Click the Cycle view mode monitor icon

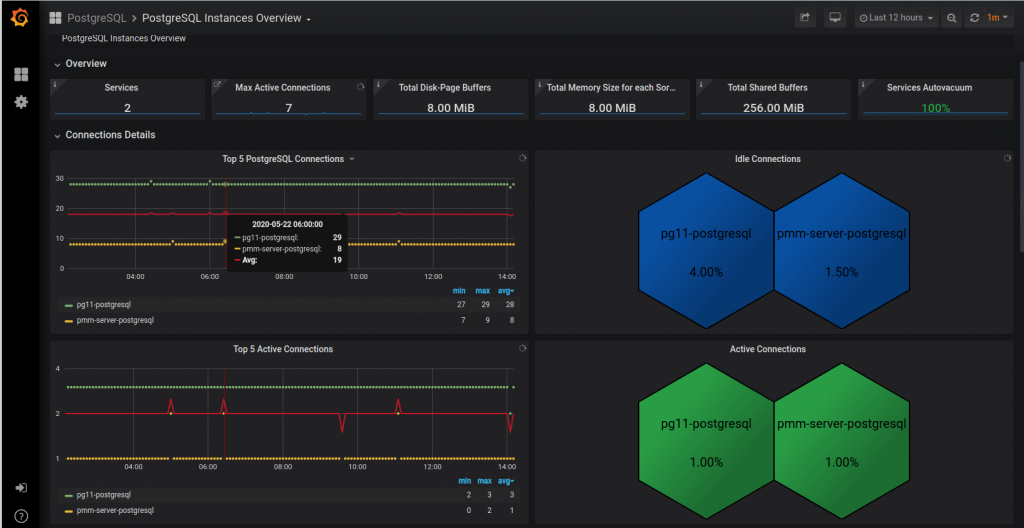tap(835, 18)
